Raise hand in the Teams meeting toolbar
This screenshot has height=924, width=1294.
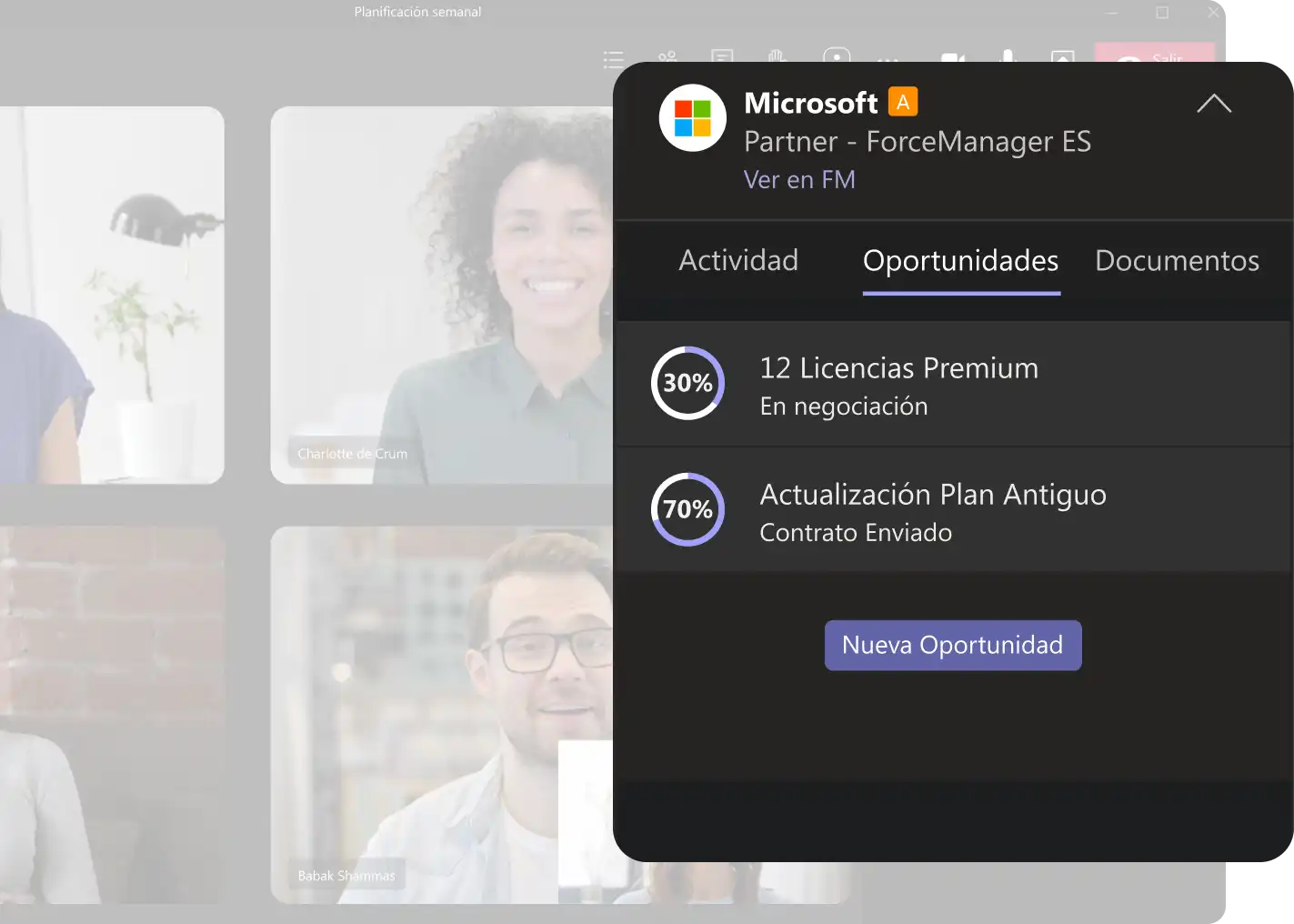[x=777, y=56]
